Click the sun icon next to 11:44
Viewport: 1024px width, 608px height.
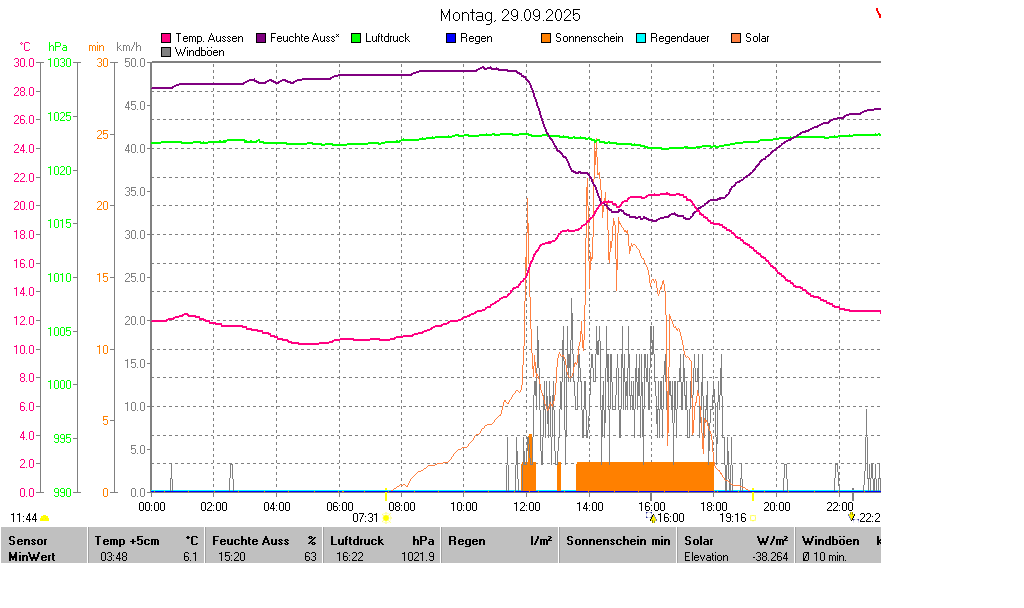pyautogui.click(x=45, y=518)
